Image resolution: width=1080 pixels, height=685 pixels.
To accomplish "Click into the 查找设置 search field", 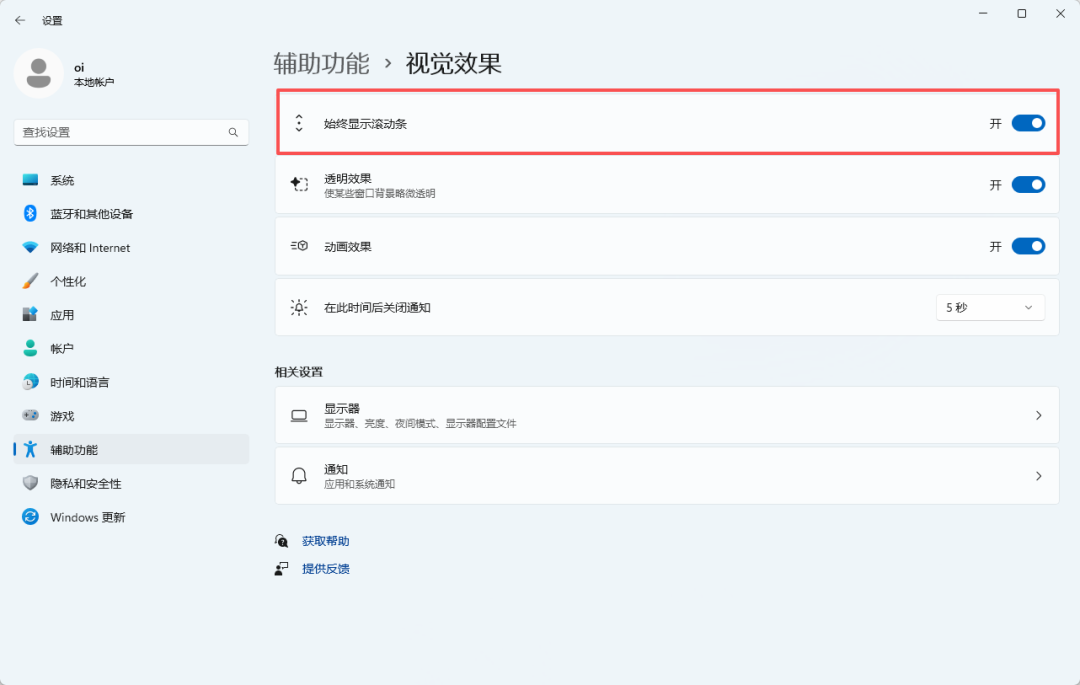I will coord(131,132).
